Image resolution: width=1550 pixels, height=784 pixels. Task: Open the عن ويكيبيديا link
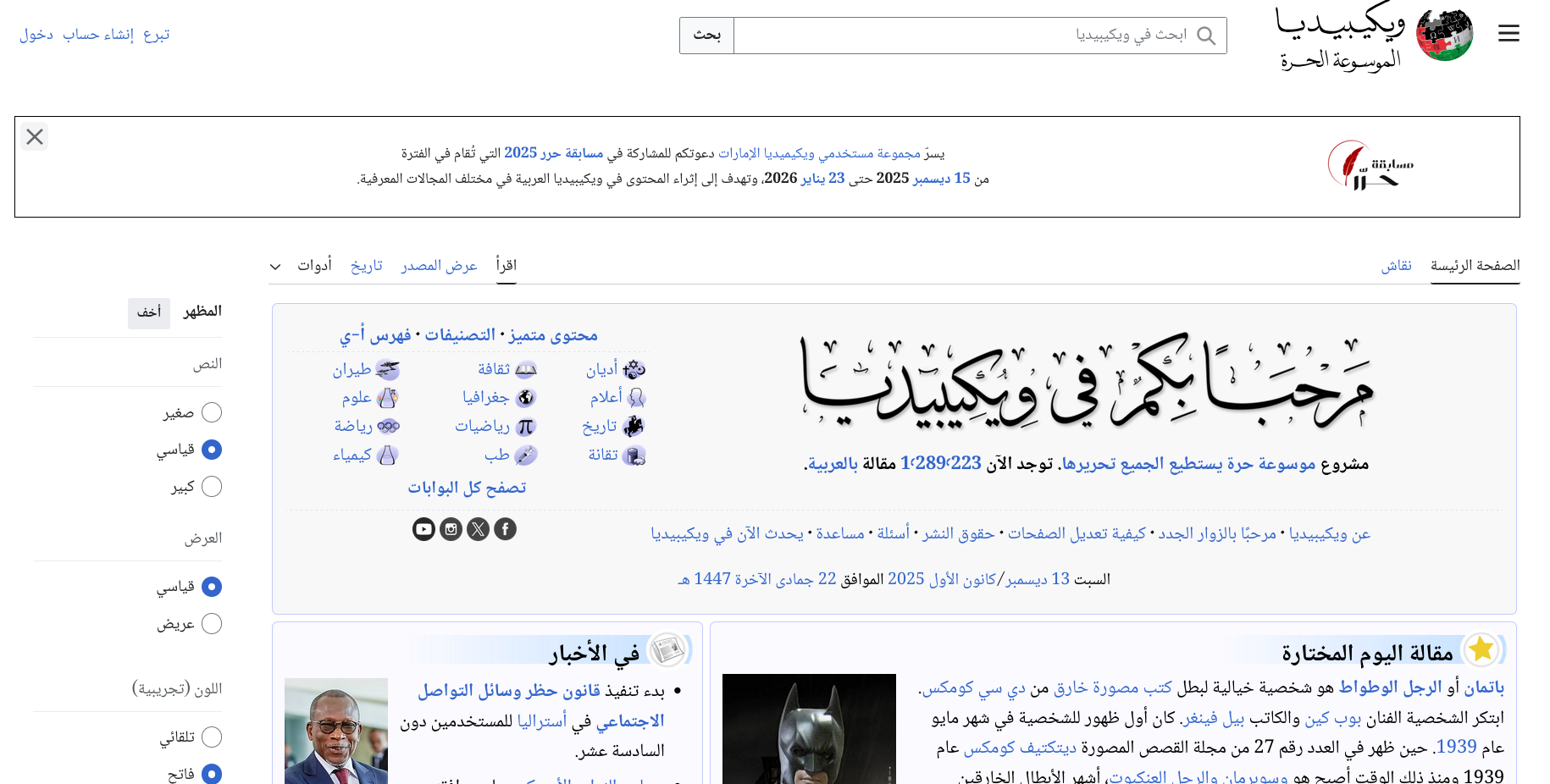point(1330,533)
